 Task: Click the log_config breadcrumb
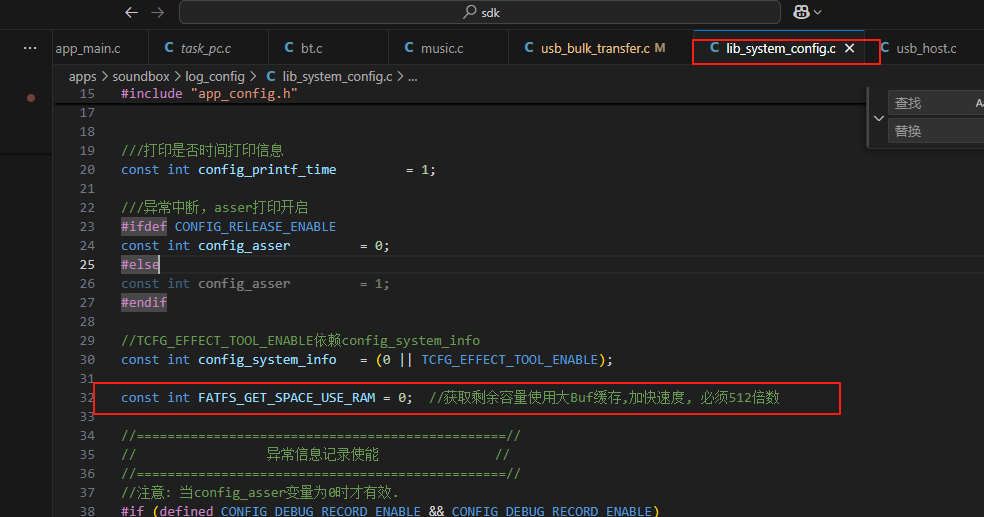pos(215,77)
